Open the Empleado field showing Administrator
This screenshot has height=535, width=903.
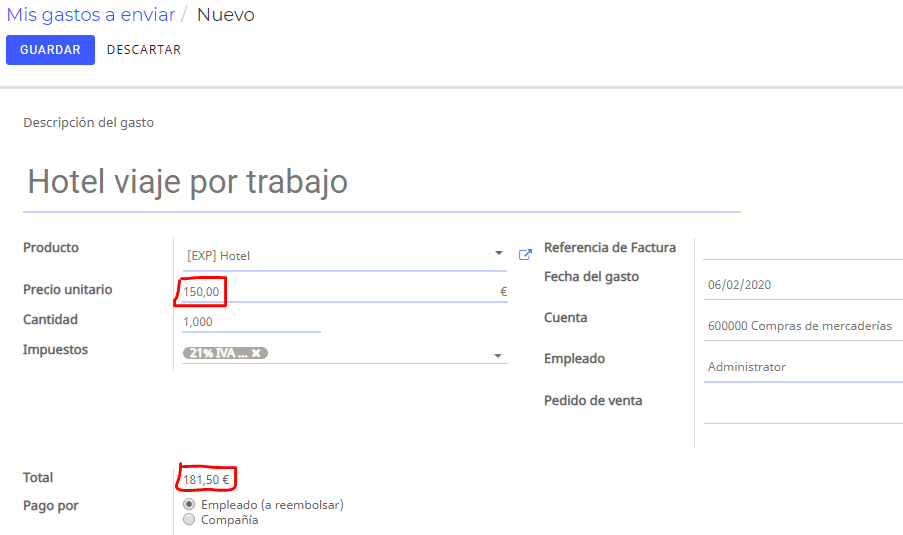[803, 367]
